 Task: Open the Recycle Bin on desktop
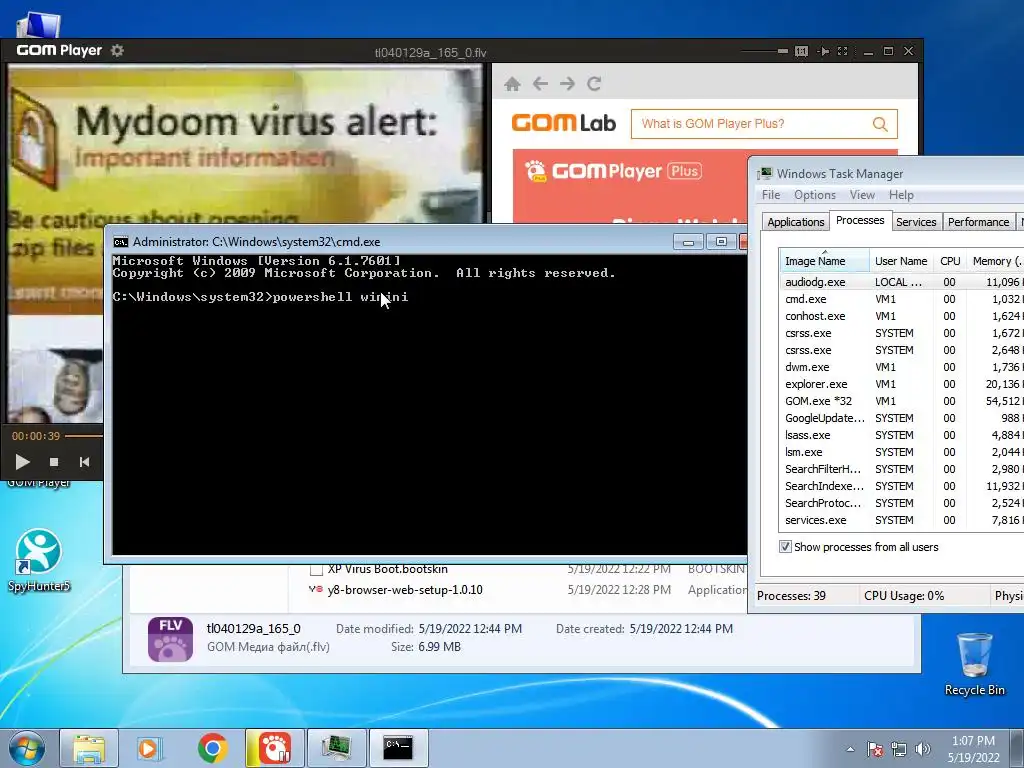coord(974,664)
